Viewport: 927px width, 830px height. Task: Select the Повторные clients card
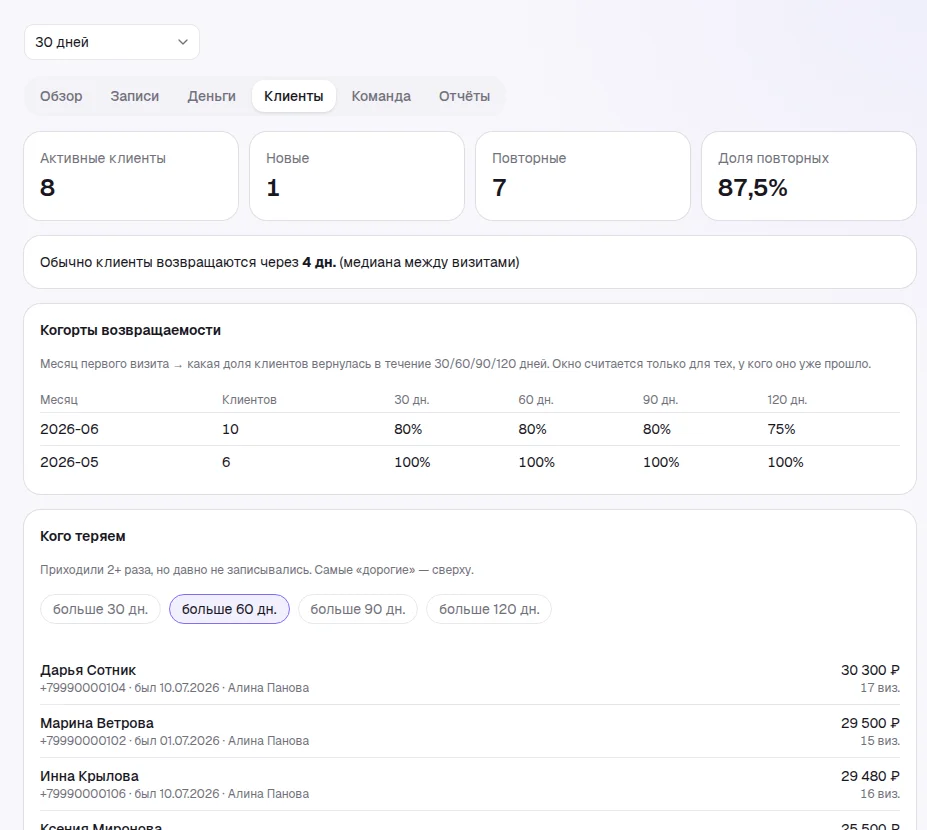click(x=583, y=176)
